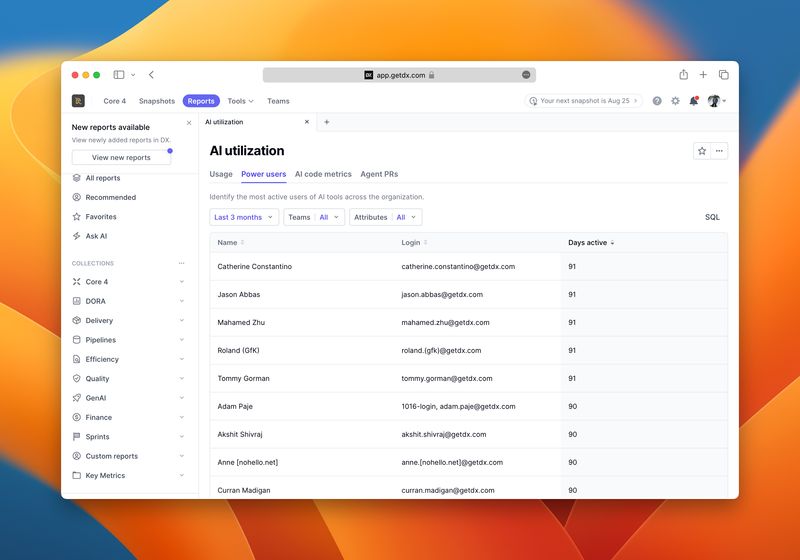Click the star icon to favorite report

click(702, 151)
